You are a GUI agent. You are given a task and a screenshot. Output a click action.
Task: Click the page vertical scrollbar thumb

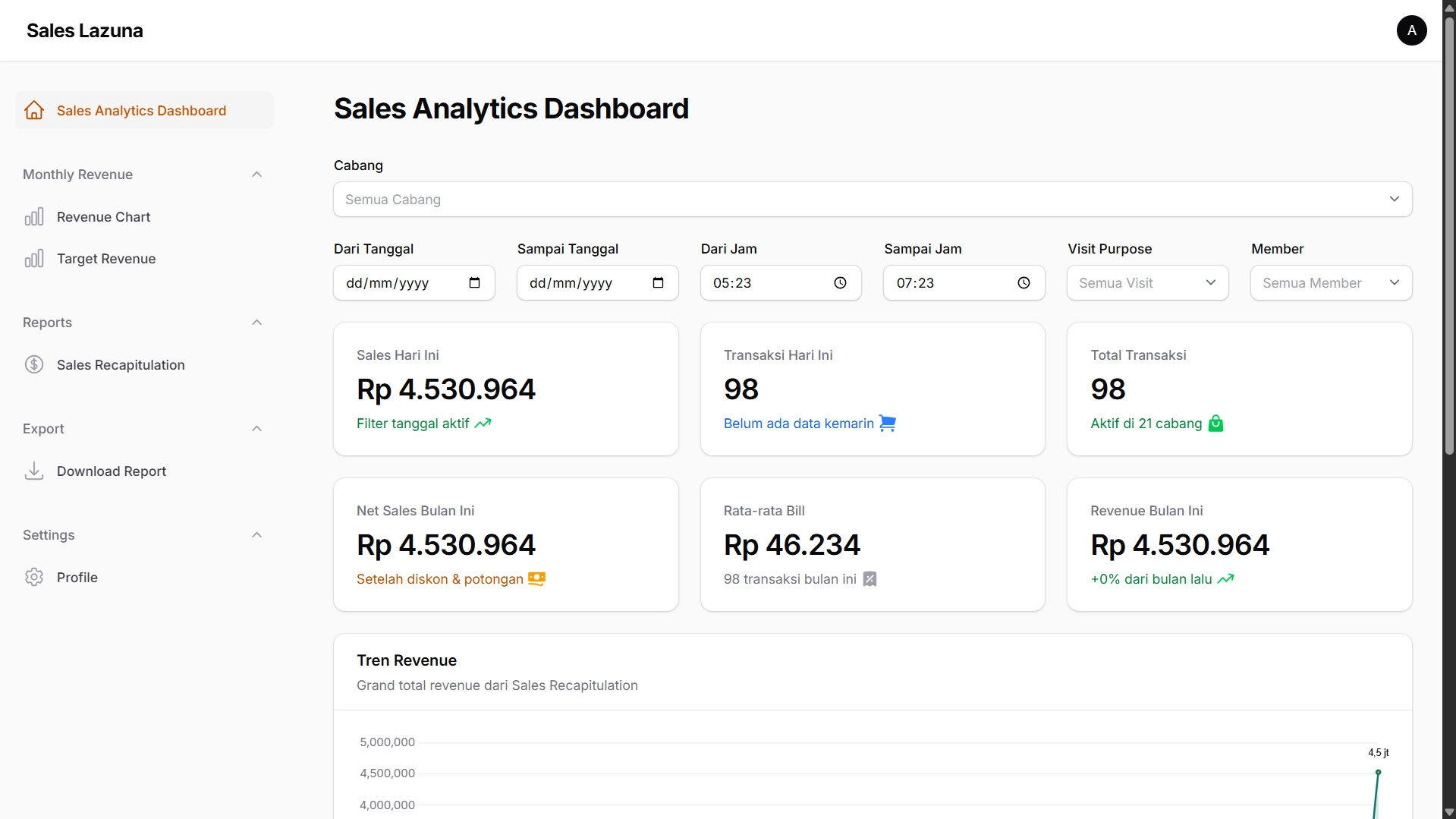coord(1449,235)
